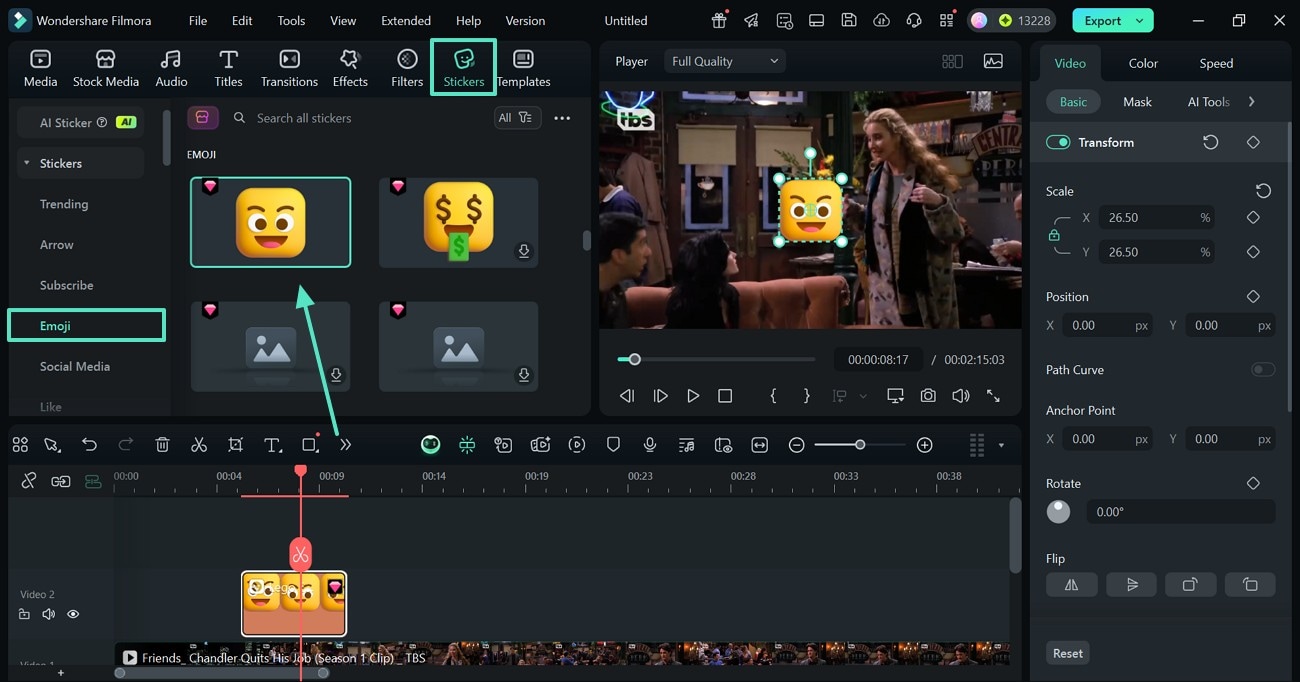Screen dimensions: 1300x682
Task: Open the All stickers filter dropdown
Action: point(517,117)
